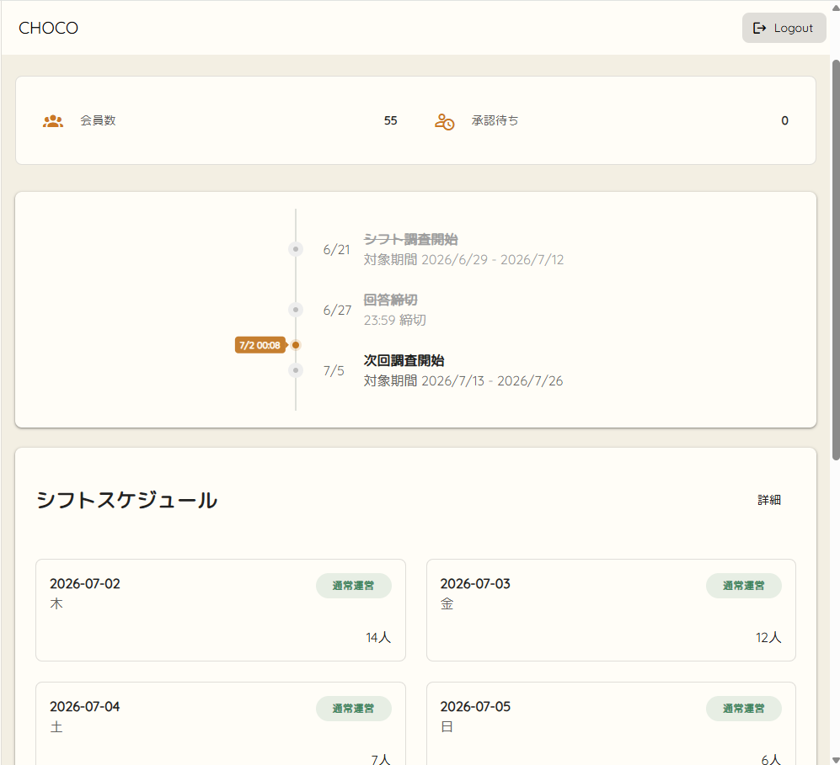
Task: Open the 詳細 link for shift schedule
Action: pos(769,500)
